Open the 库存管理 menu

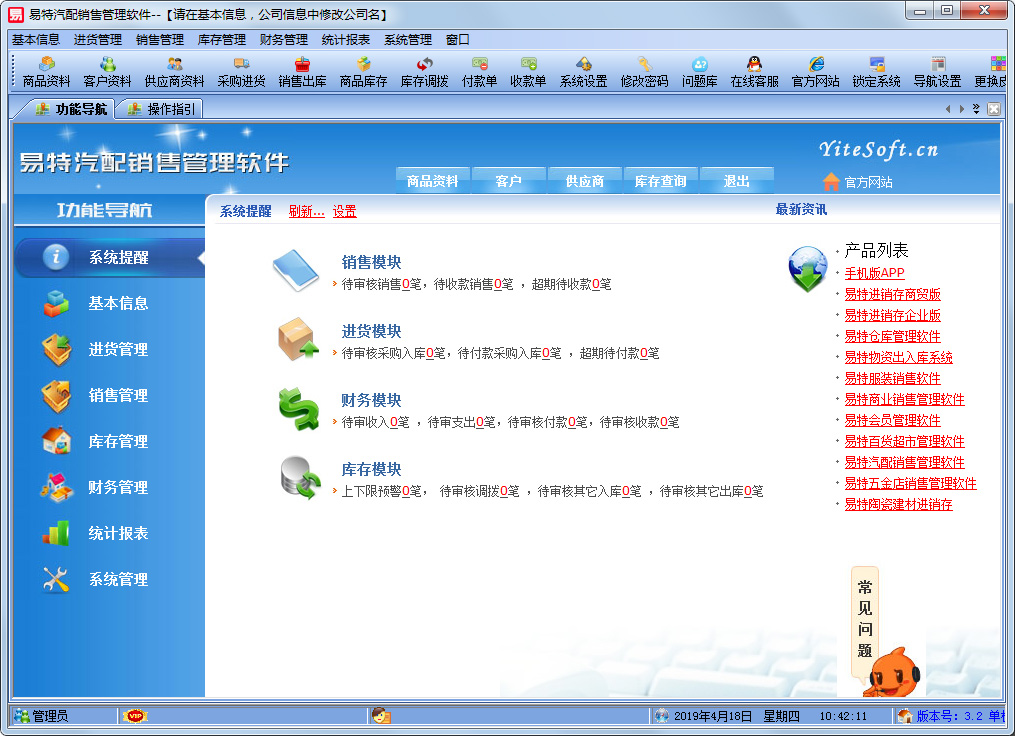pos(221,39)
